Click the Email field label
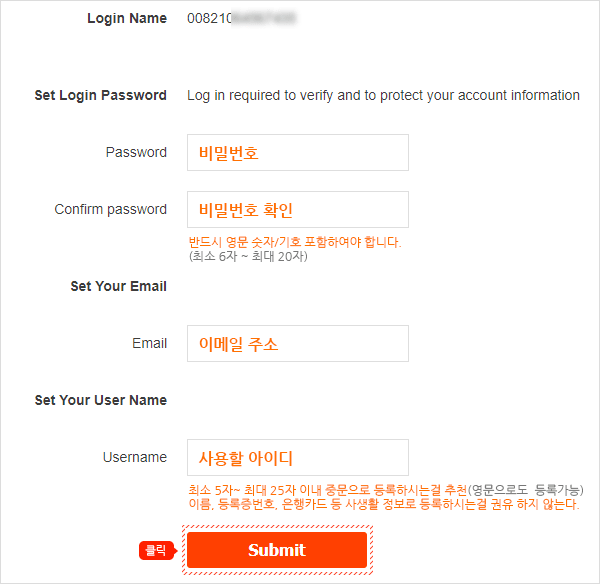 [149, 344]
